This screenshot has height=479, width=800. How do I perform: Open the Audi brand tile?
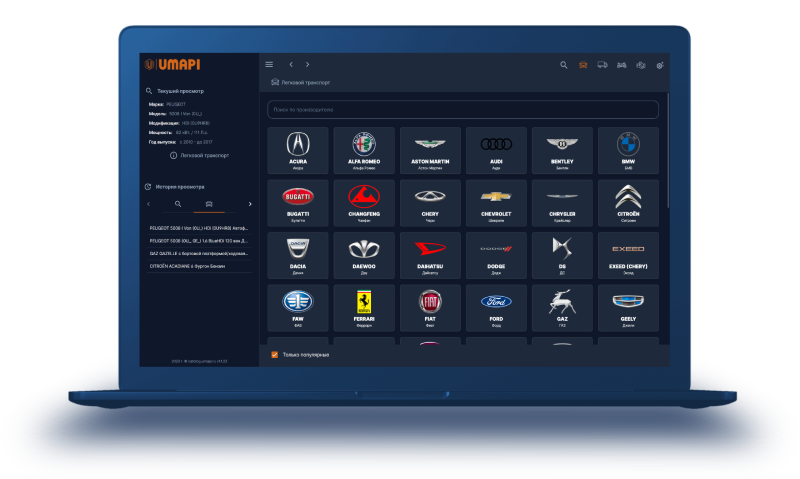point(496,150)
